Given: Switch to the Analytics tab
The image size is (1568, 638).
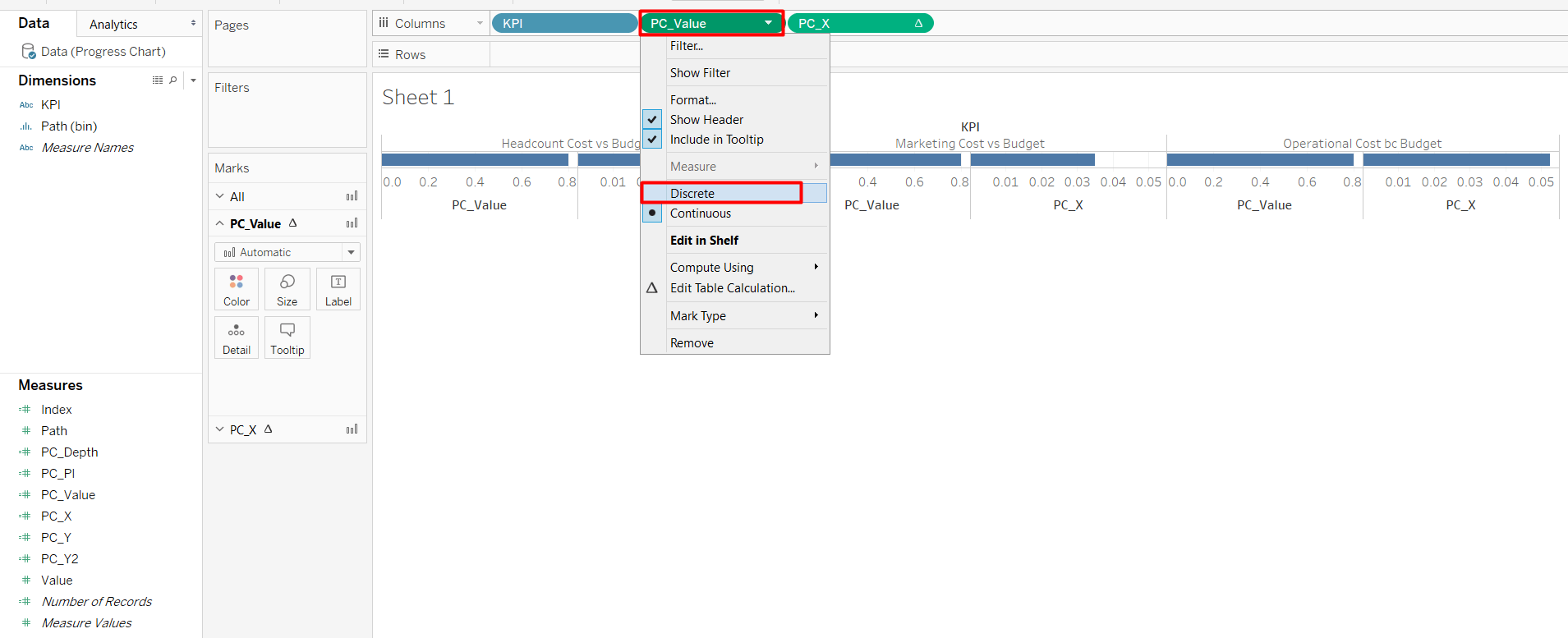Looking at the screenshot, I should pyautogui.click(x=113, y=25).
